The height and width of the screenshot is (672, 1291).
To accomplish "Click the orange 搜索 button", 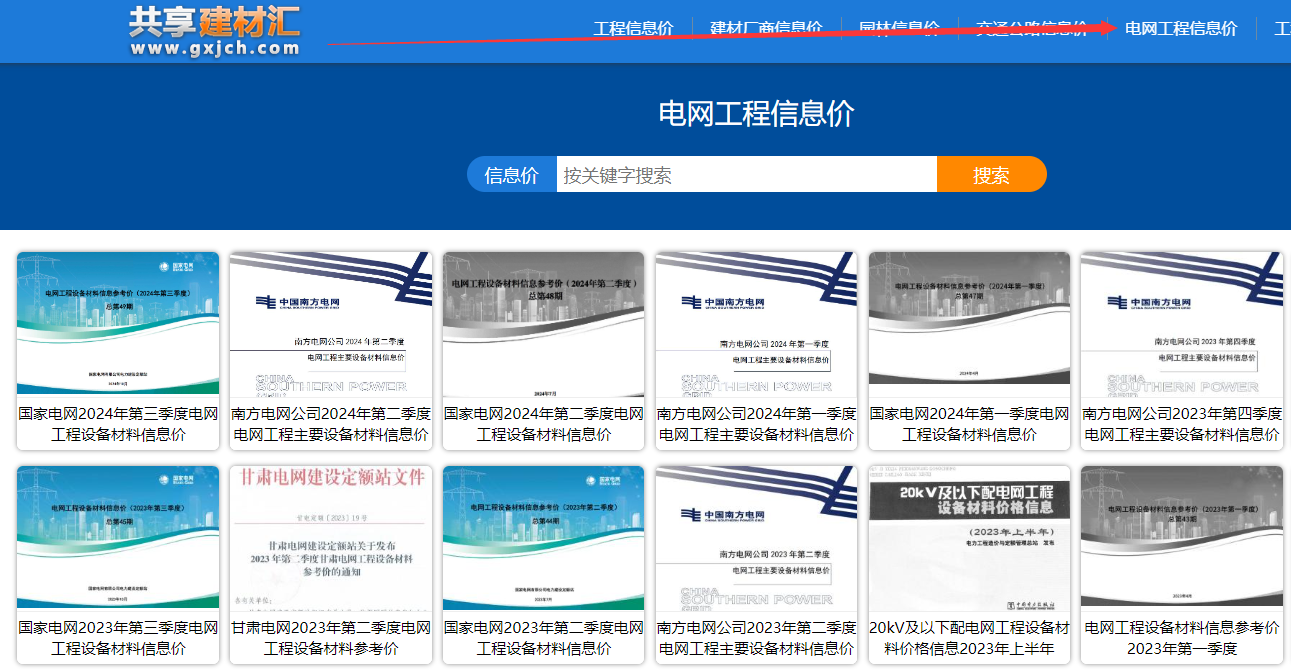I will [991, 175].
